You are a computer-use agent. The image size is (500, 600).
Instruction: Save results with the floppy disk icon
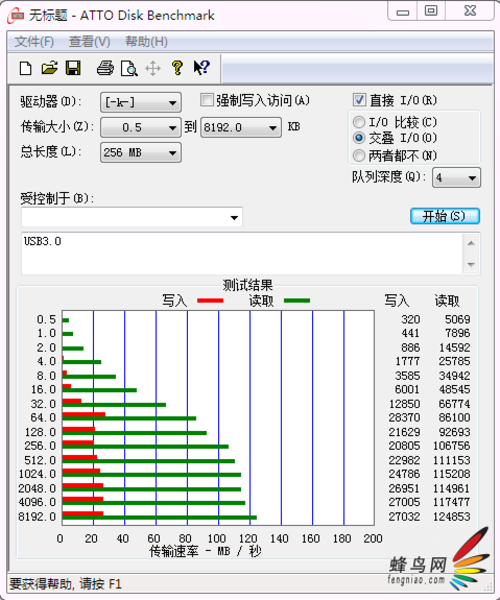tap(73, 68)
